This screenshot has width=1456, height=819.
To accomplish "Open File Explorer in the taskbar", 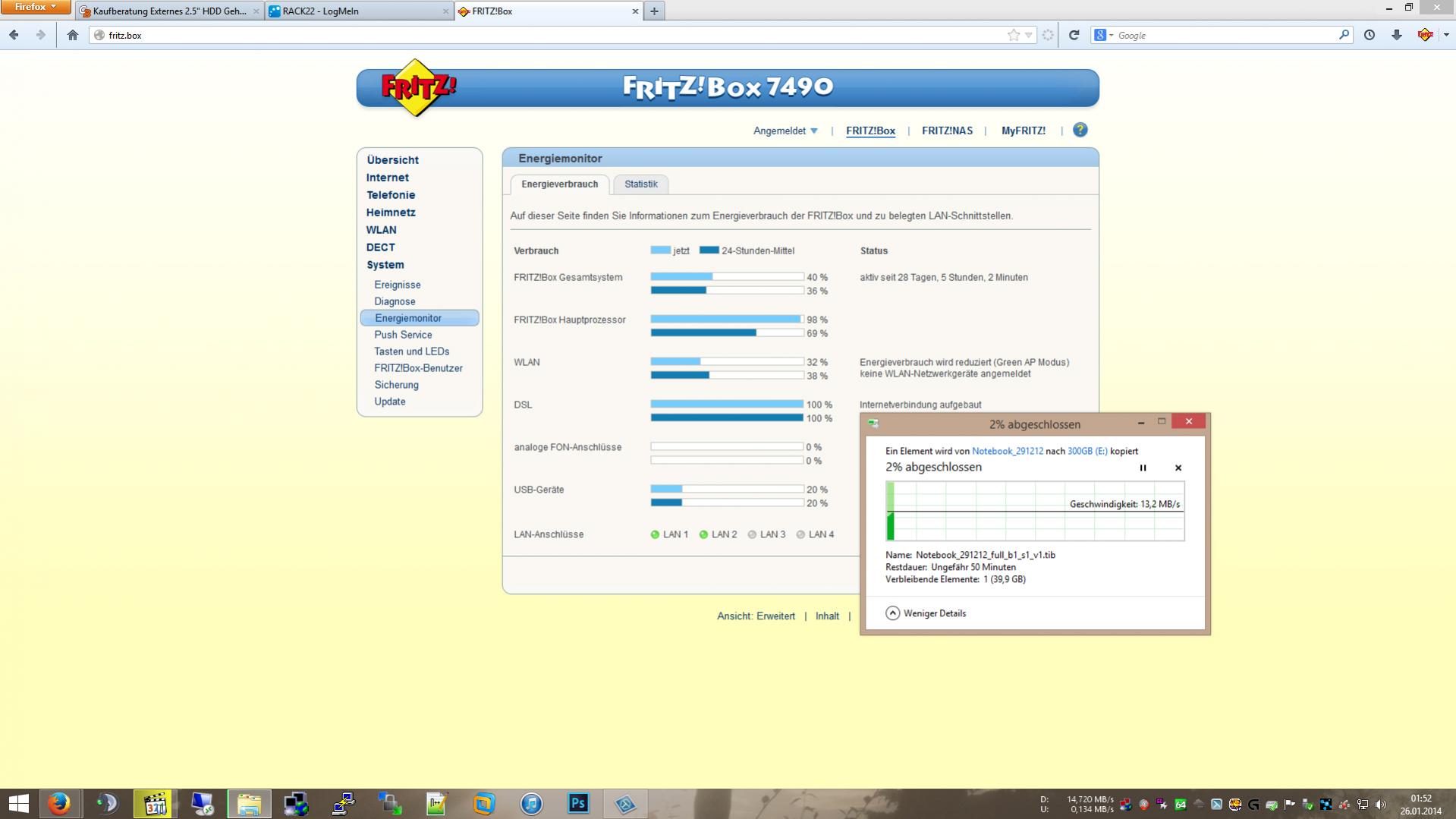I will click(x=249, y=803).
